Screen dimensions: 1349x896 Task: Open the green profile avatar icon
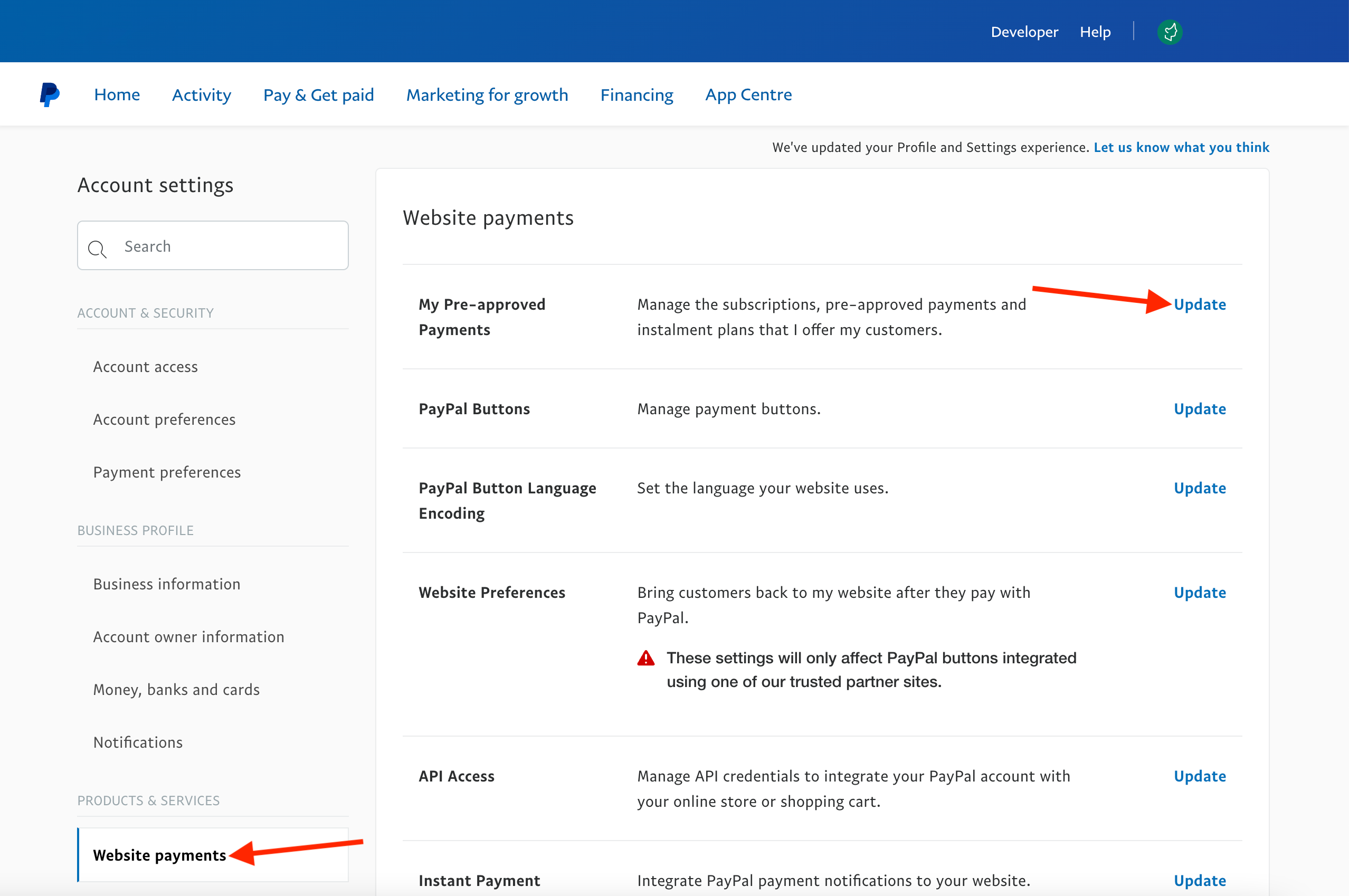[1170, 32]
